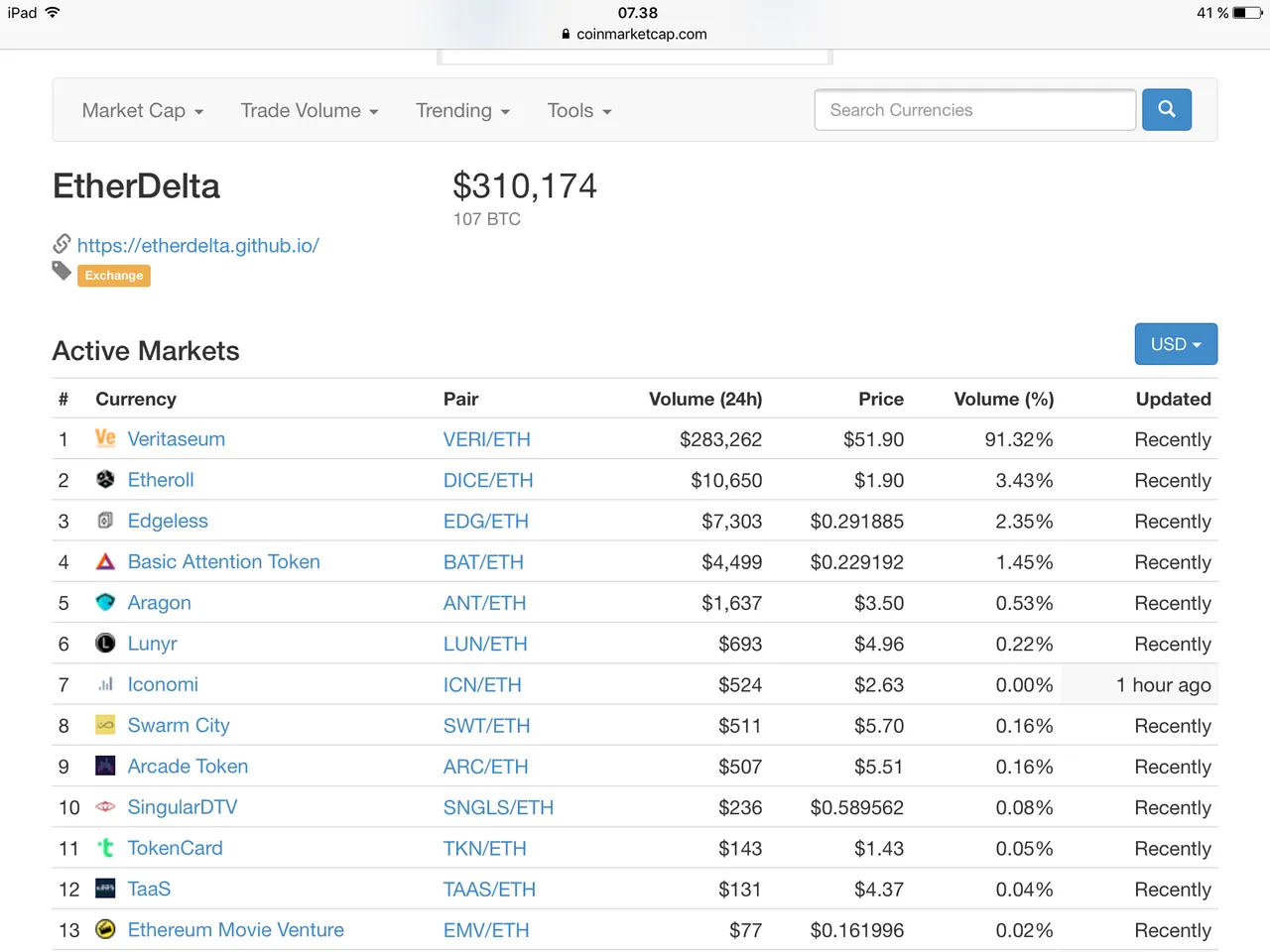Open the Edgeless currency link
Viewport: 1270px width, 952px height.
168,521
